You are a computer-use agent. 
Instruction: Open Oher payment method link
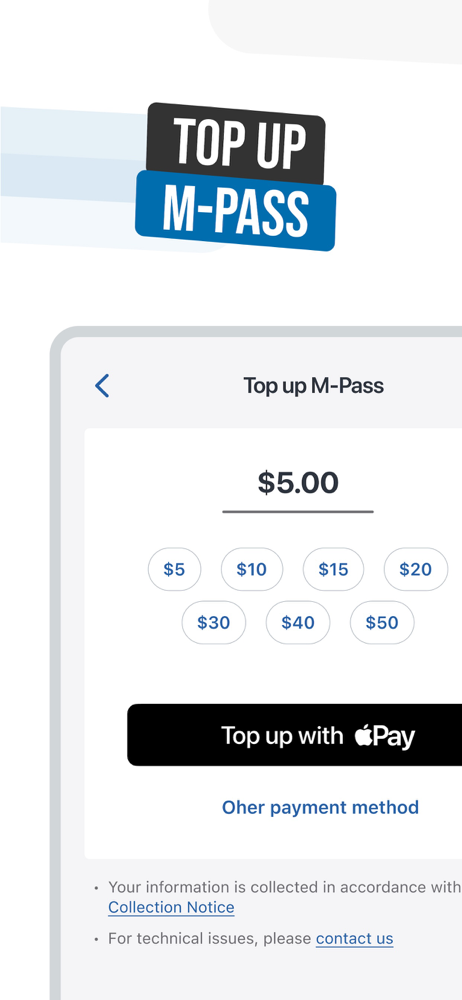(320, 807)
